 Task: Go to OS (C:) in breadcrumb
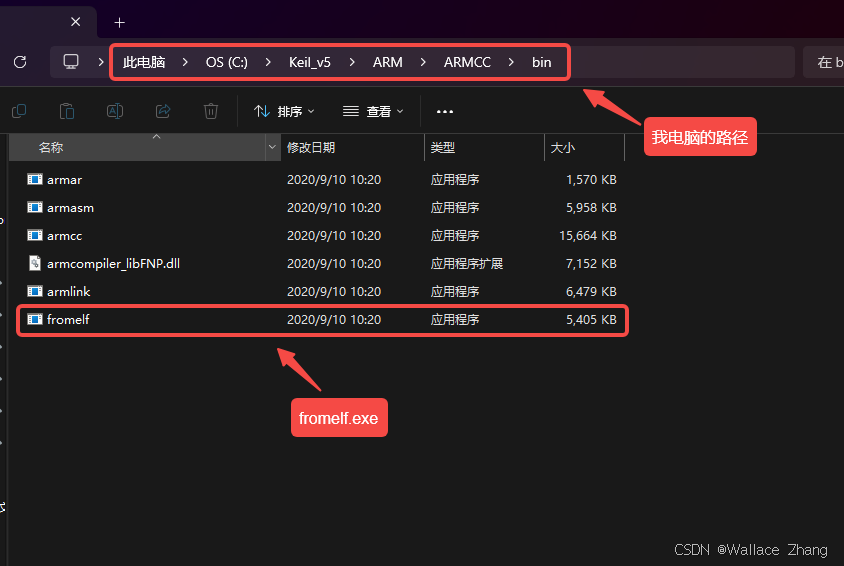(227, 62)
